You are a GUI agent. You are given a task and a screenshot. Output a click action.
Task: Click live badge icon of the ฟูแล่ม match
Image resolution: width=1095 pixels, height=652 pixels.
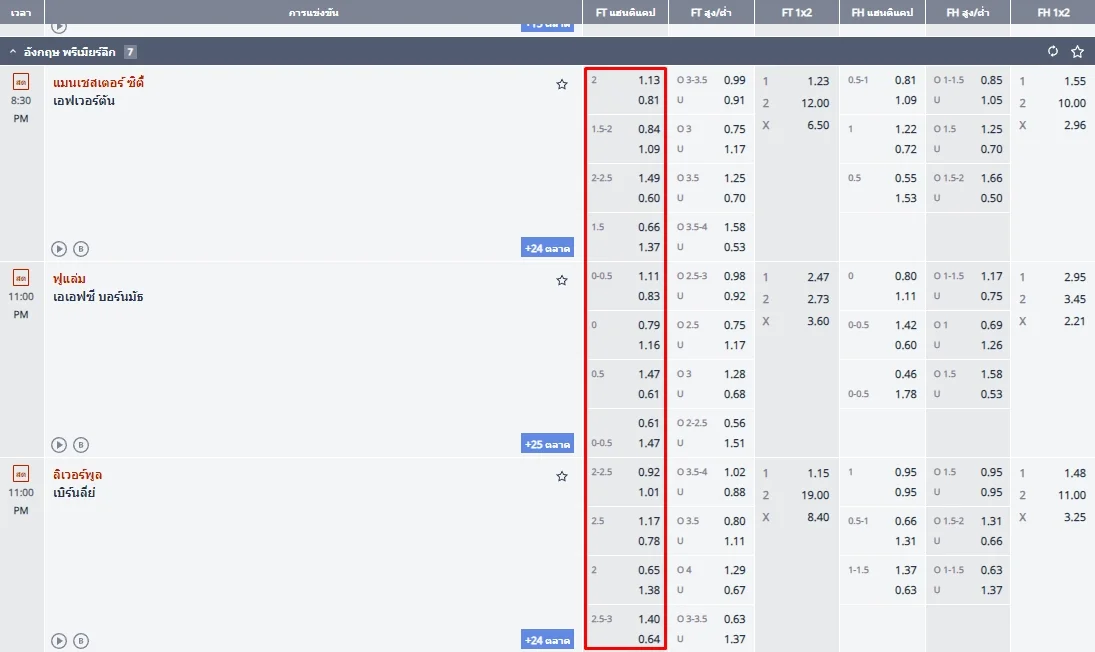[x=21, y=278]
